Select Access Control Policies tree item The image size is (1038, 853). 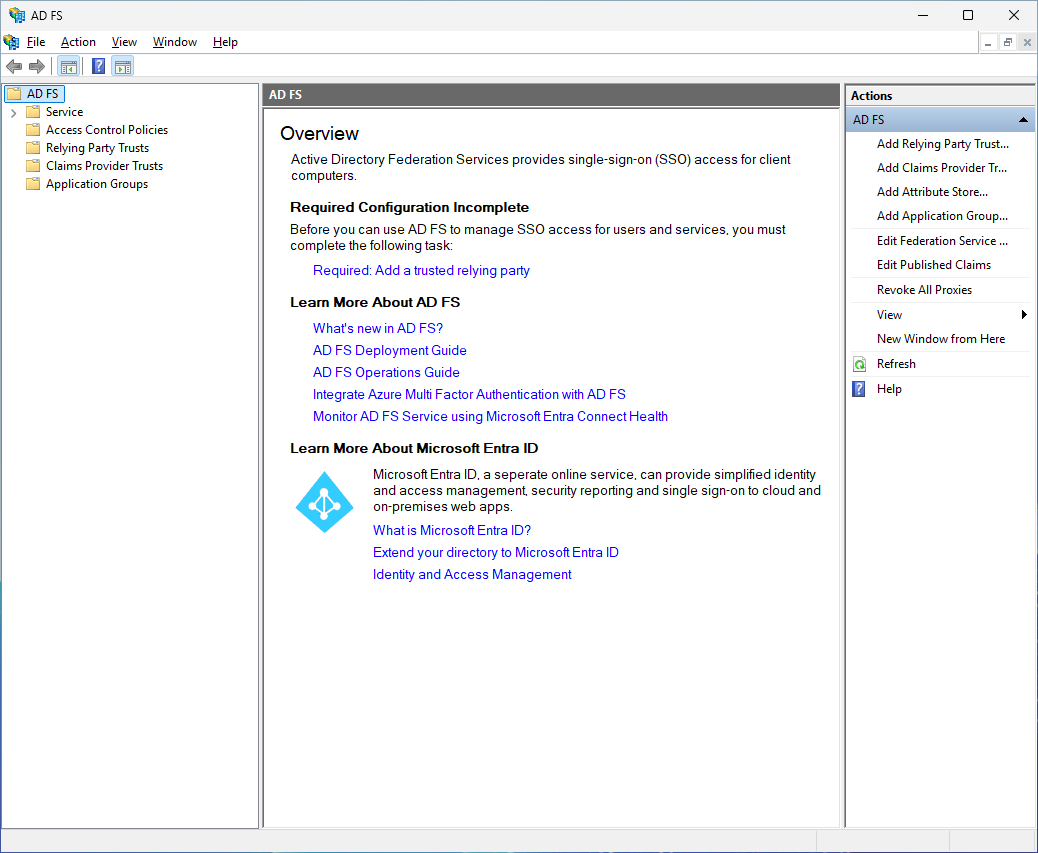[107, 130]
